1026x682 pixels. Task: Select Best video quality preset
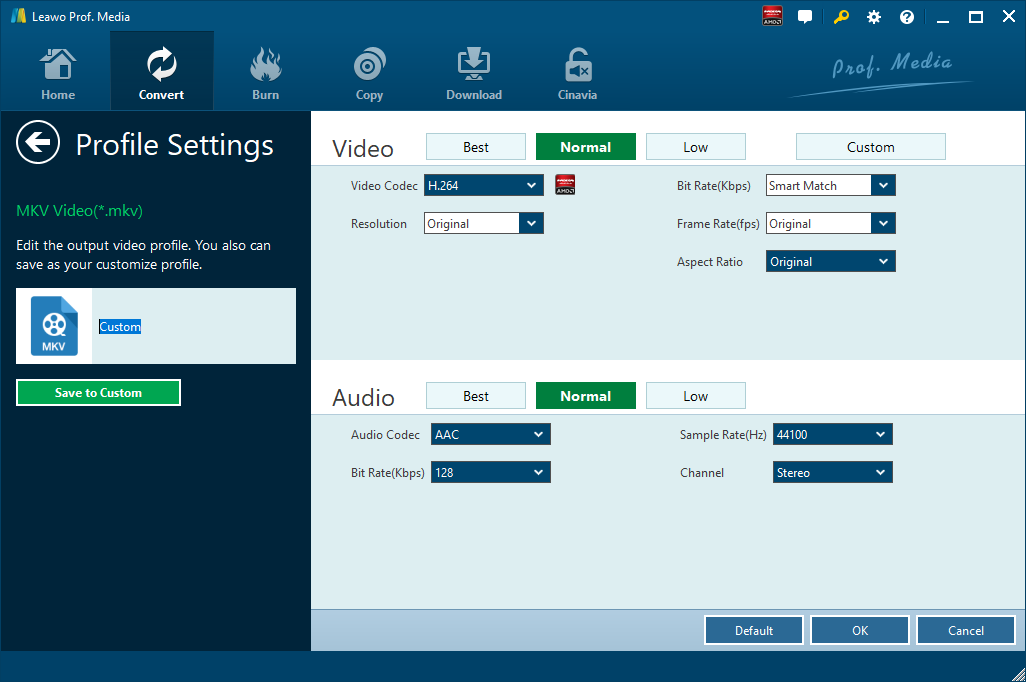[x=476, y=147]
